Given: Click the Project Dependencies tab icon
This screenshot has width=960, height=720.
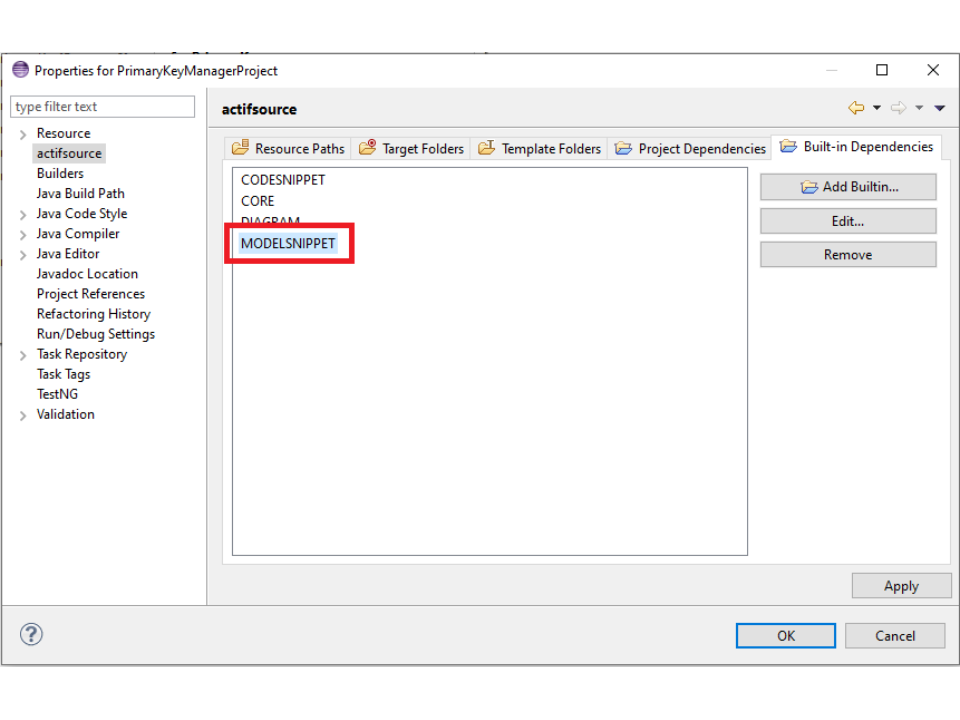Looking at the screenshot, I should pyautogui.click(x=623, y=148).
